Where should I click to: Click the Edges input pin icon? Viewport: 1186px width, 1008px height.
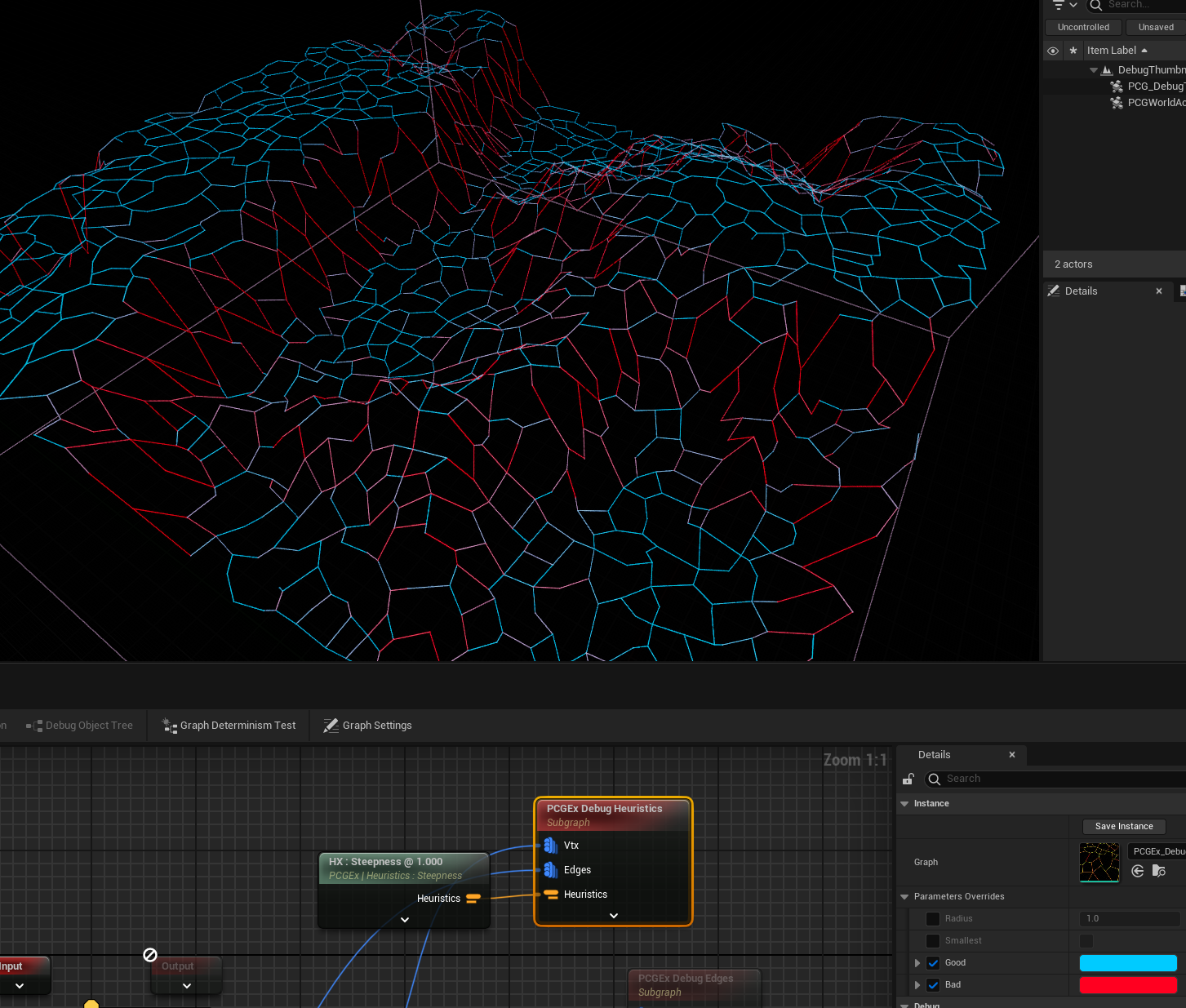tap(550, 870)
